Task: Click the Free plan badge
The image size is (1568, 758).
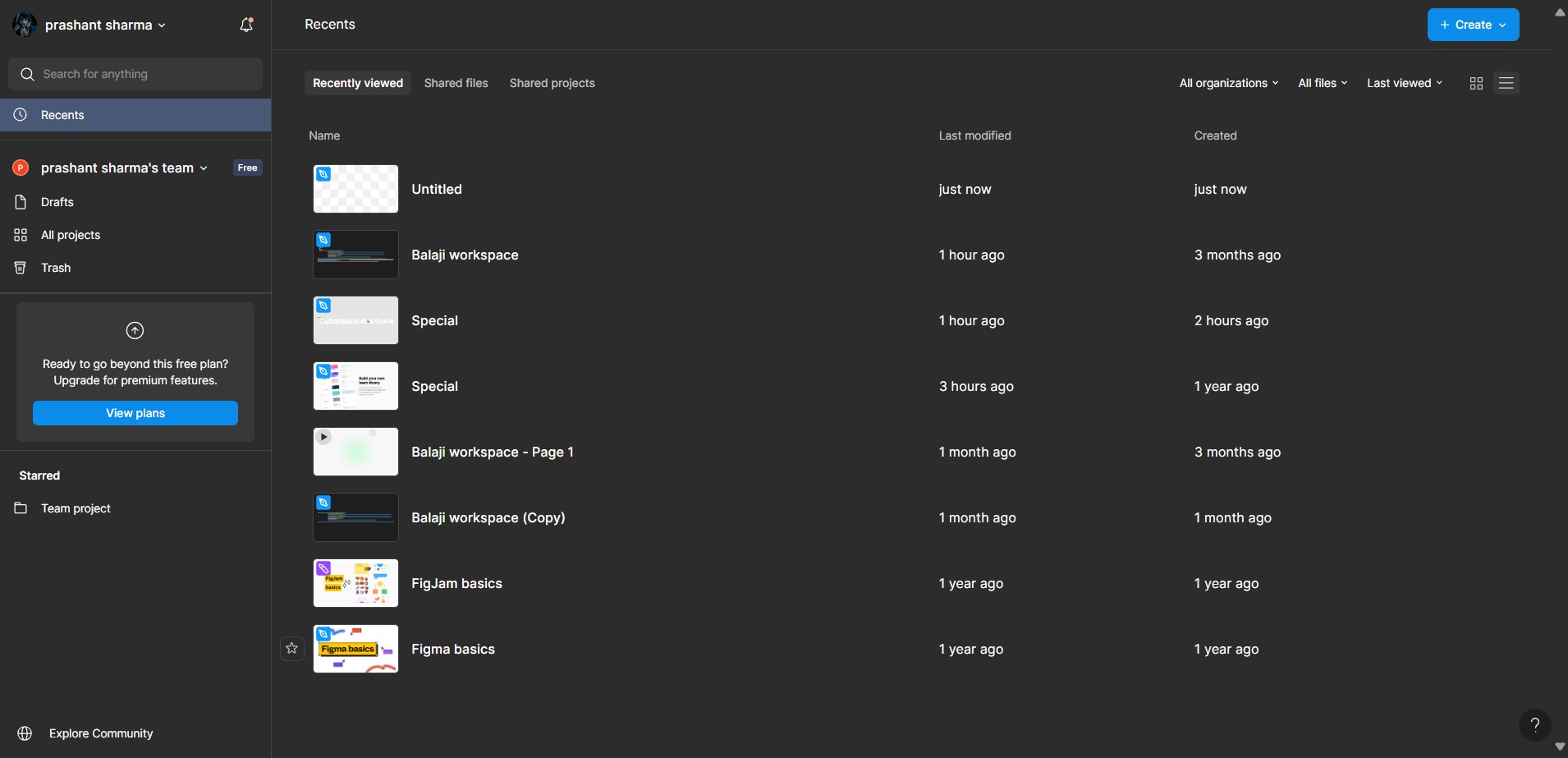Action: (247, 168)
